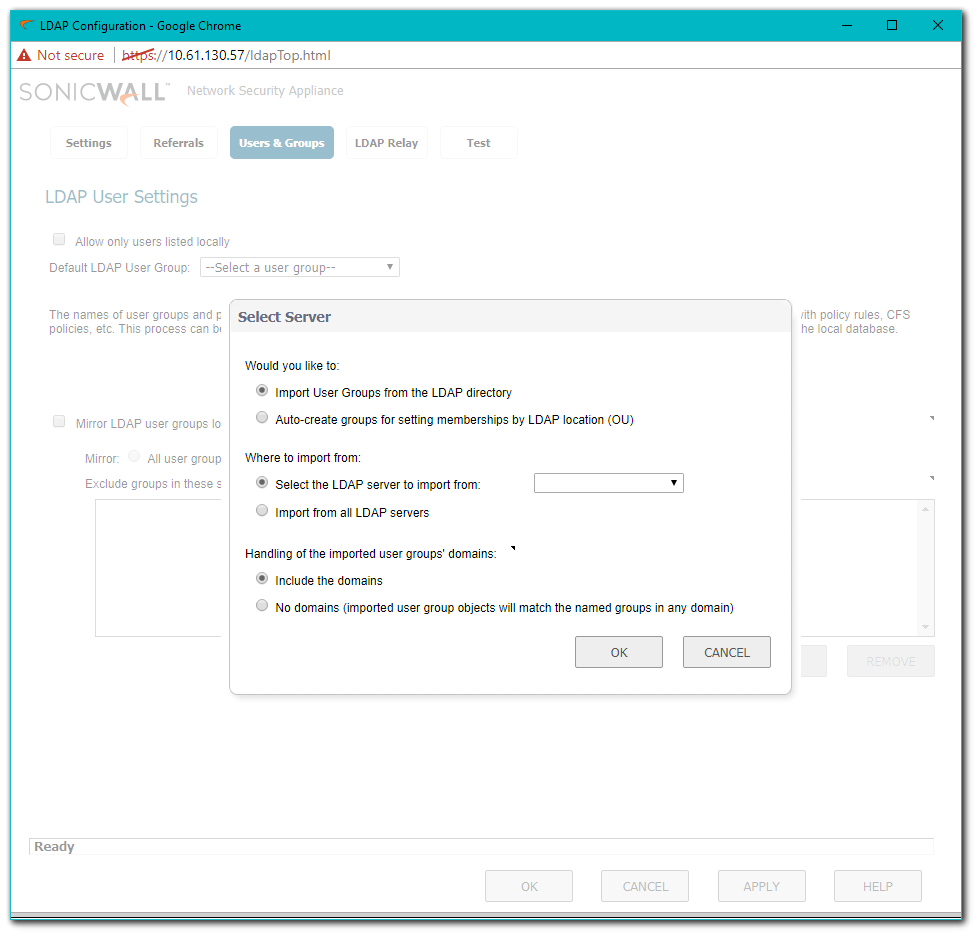Choose Select the LDAP server to import from
The height and width of the screenshot is (938, 980).
[262, 483]
